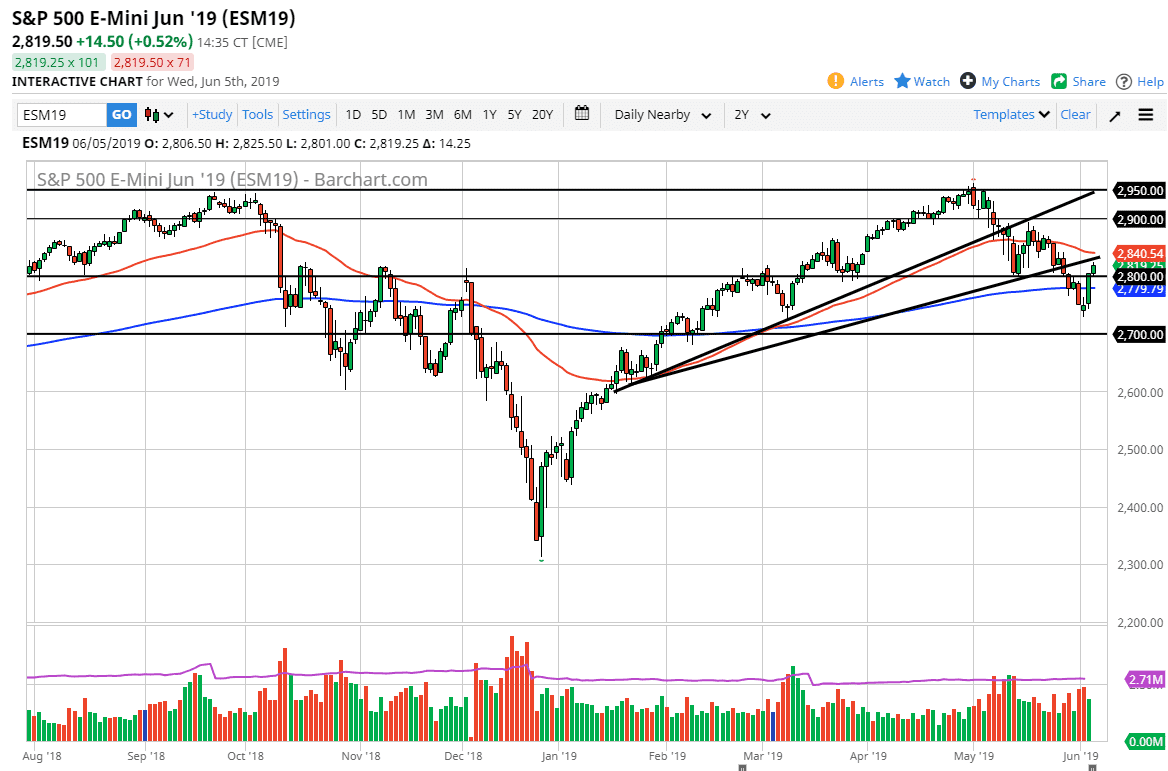Click the +Study button
Image resolution: width=1168 pixels, height=771 pixels.
212,115
